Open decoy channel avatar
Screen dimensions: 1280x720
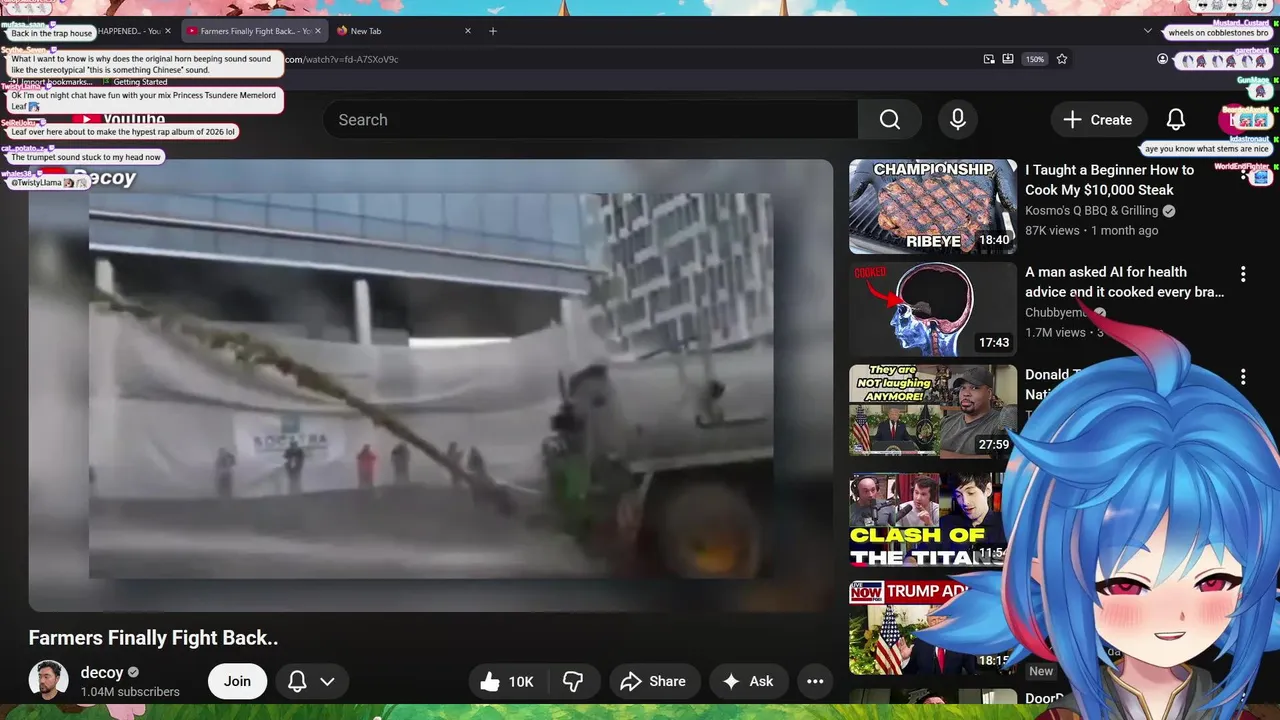click(x=49, y=681)
